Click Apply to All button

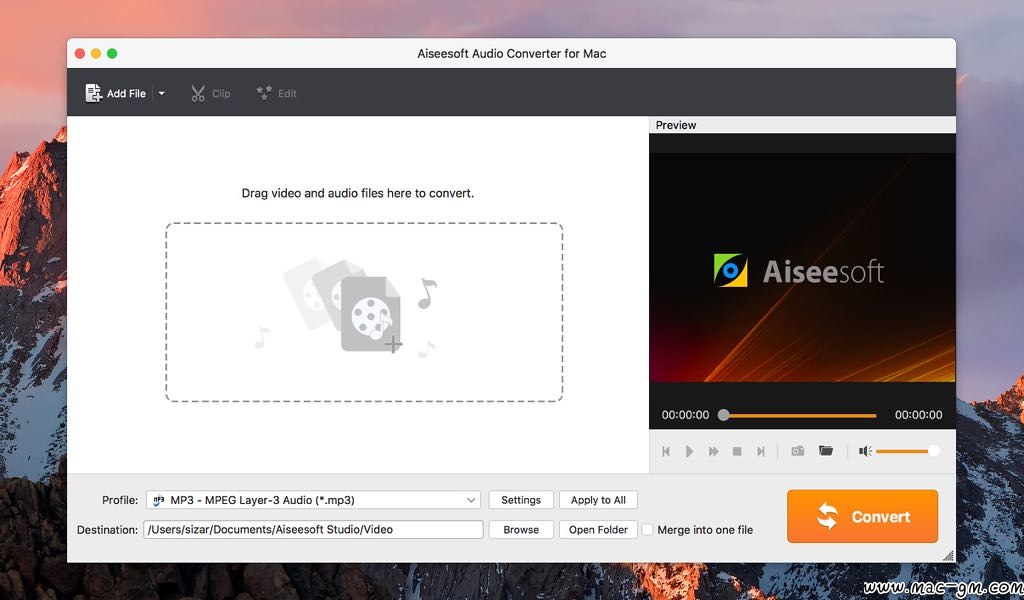point(598,500)
